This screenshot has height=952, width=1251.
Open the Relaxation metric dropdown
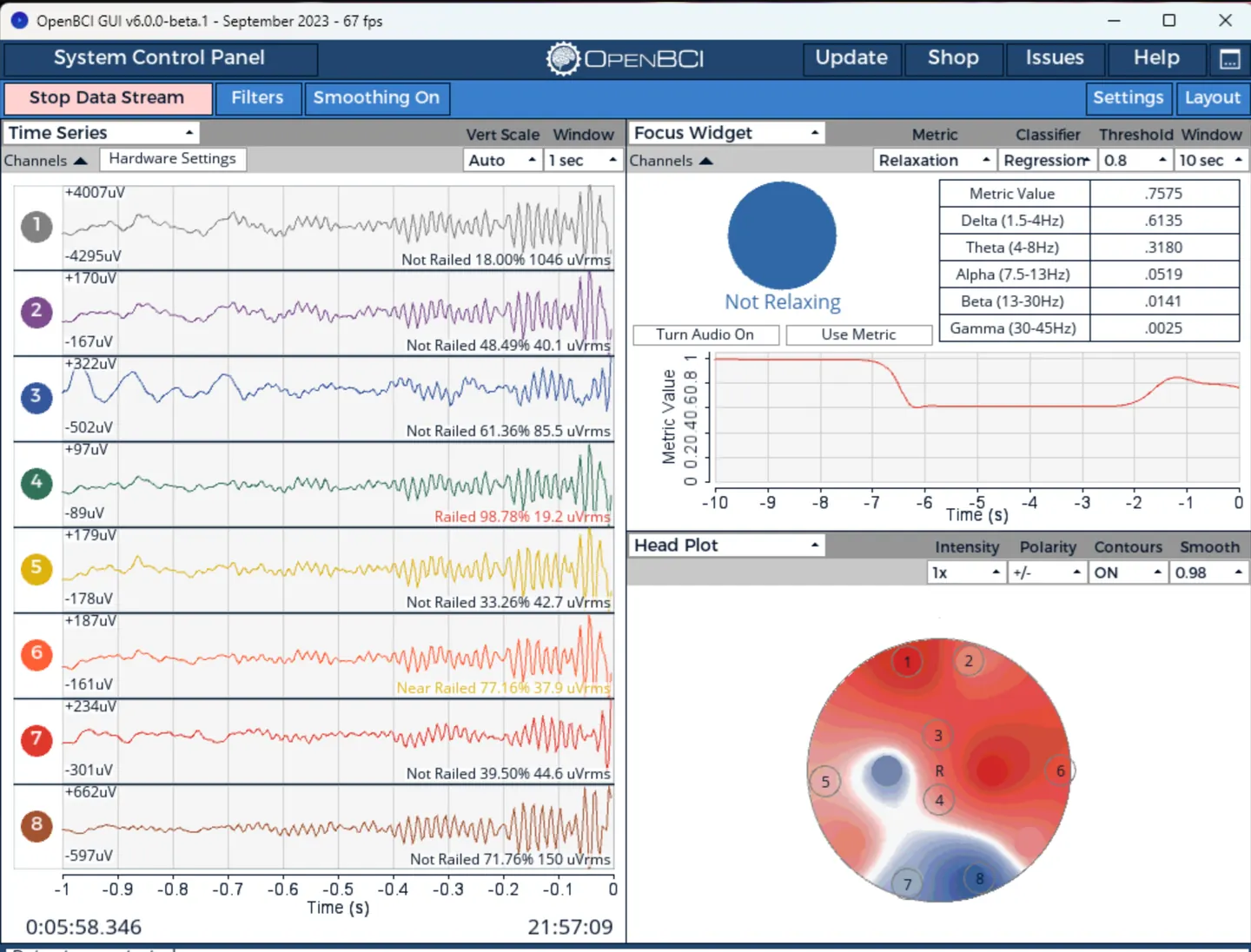coord(934,161)
